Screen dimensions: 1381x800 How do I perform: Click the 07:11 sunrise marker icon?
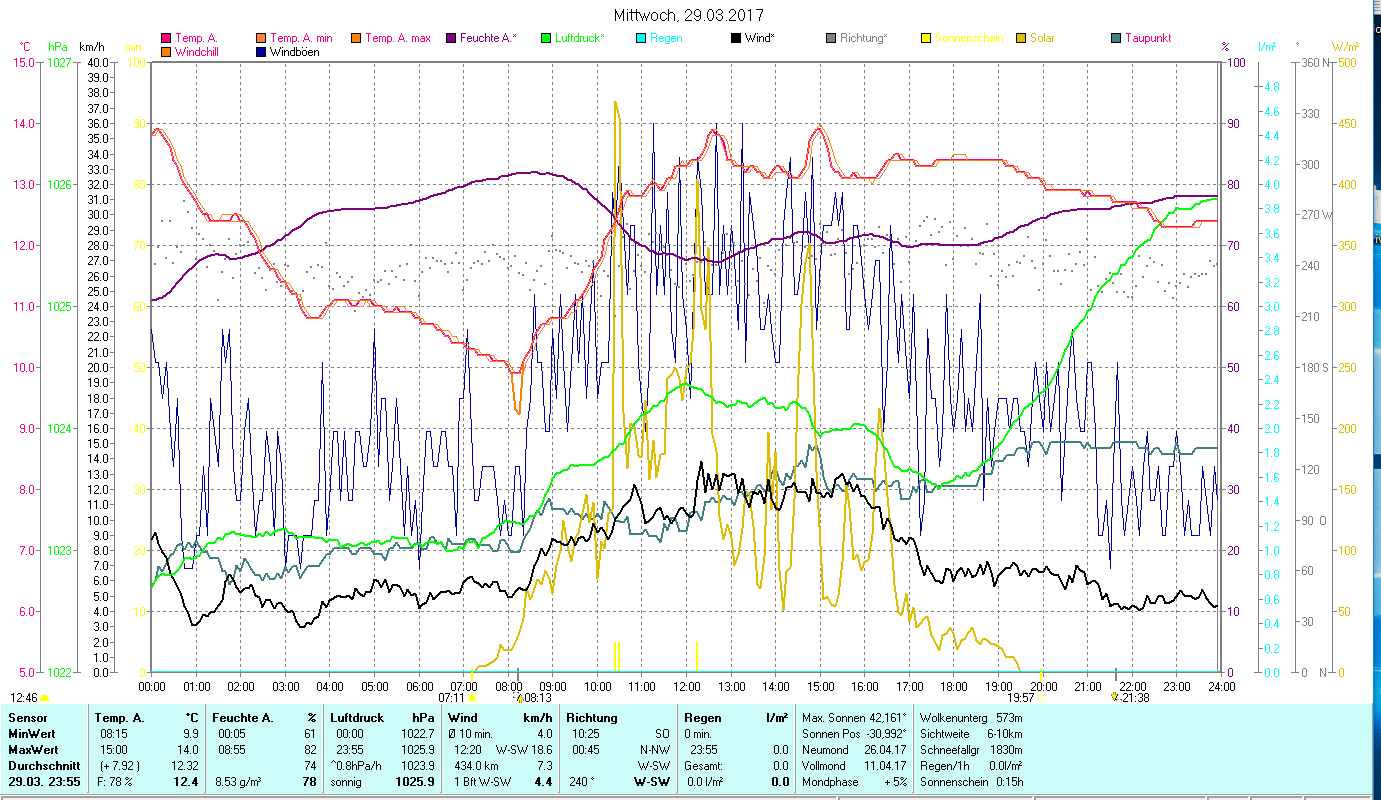coord(472,698)
